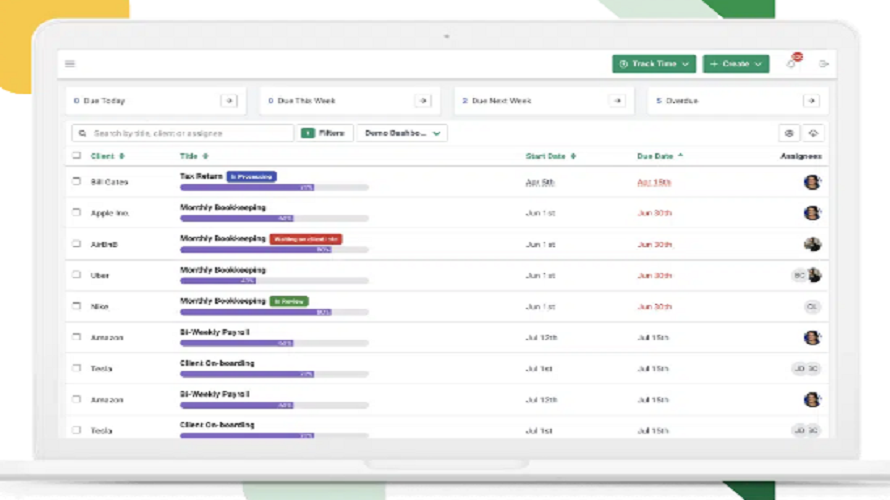Check the box for the Bill Gates row
890x500 pixels.
coord(76,182)
